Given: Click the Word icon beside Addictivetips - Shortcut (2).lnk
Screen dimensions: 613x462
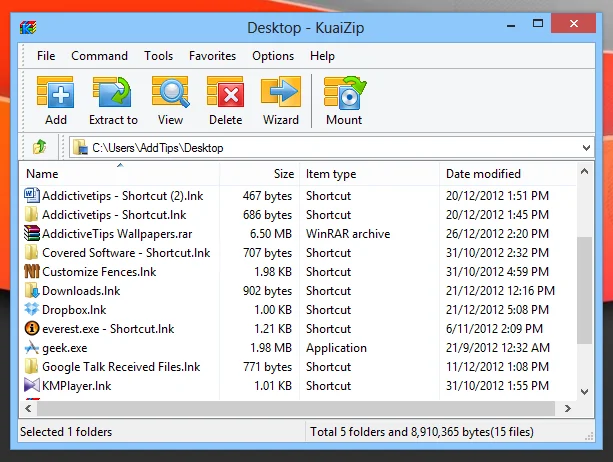Looking at the screenshot, I should [32, 195].
